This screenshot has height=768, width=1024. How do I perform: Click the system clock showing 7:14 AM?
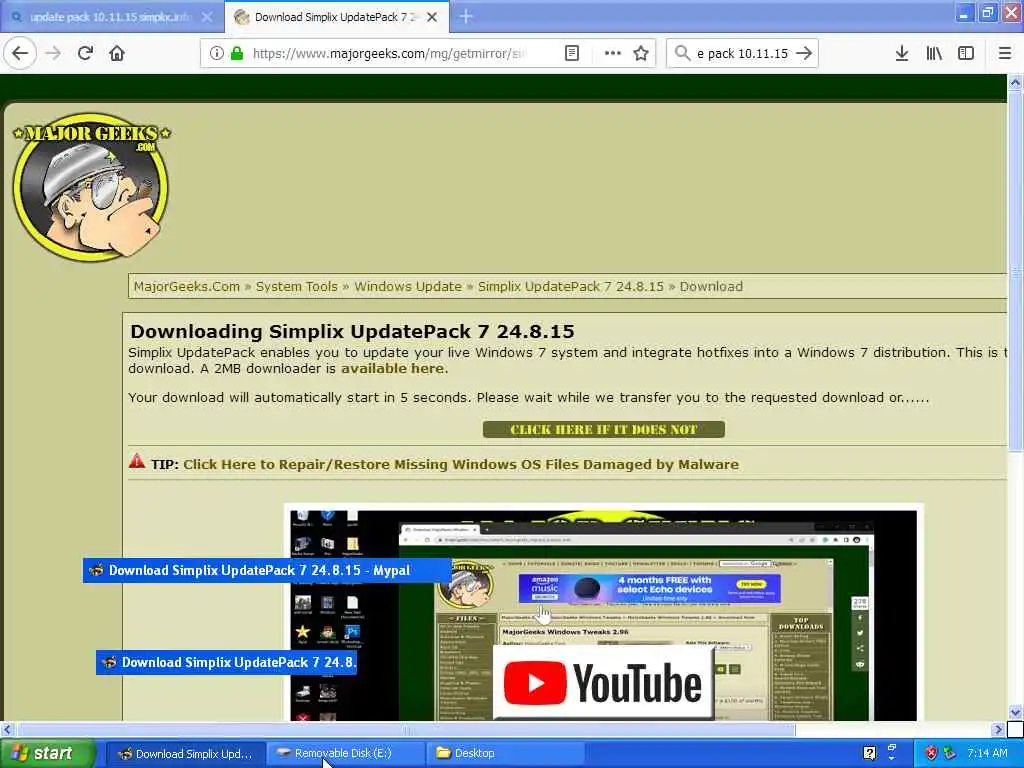[x=987, y=754]
